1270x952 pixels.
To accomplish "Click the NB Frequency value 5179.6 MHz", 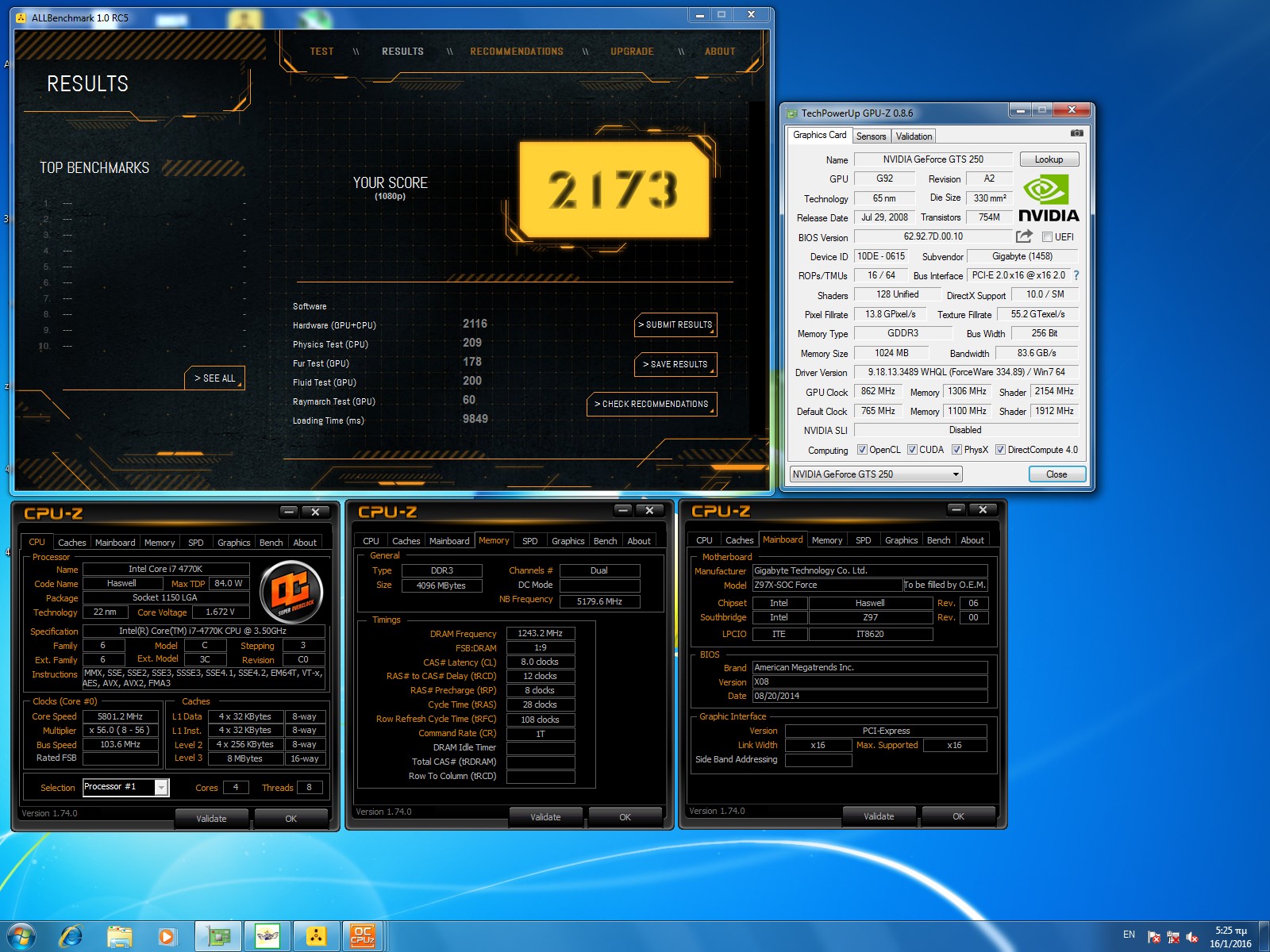I will 599,601.
